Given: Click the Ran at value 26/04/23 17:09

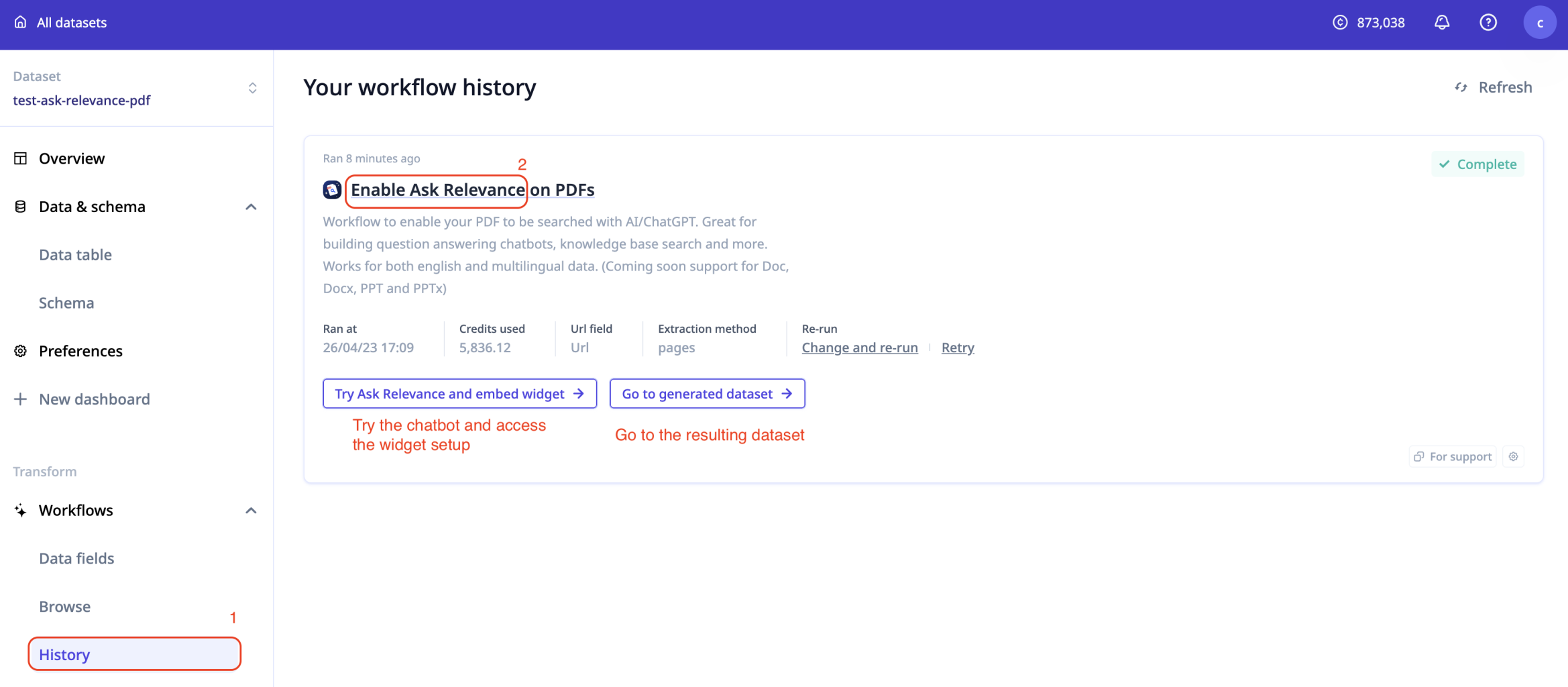Looking at the screenshot, I should coord(368,348).
